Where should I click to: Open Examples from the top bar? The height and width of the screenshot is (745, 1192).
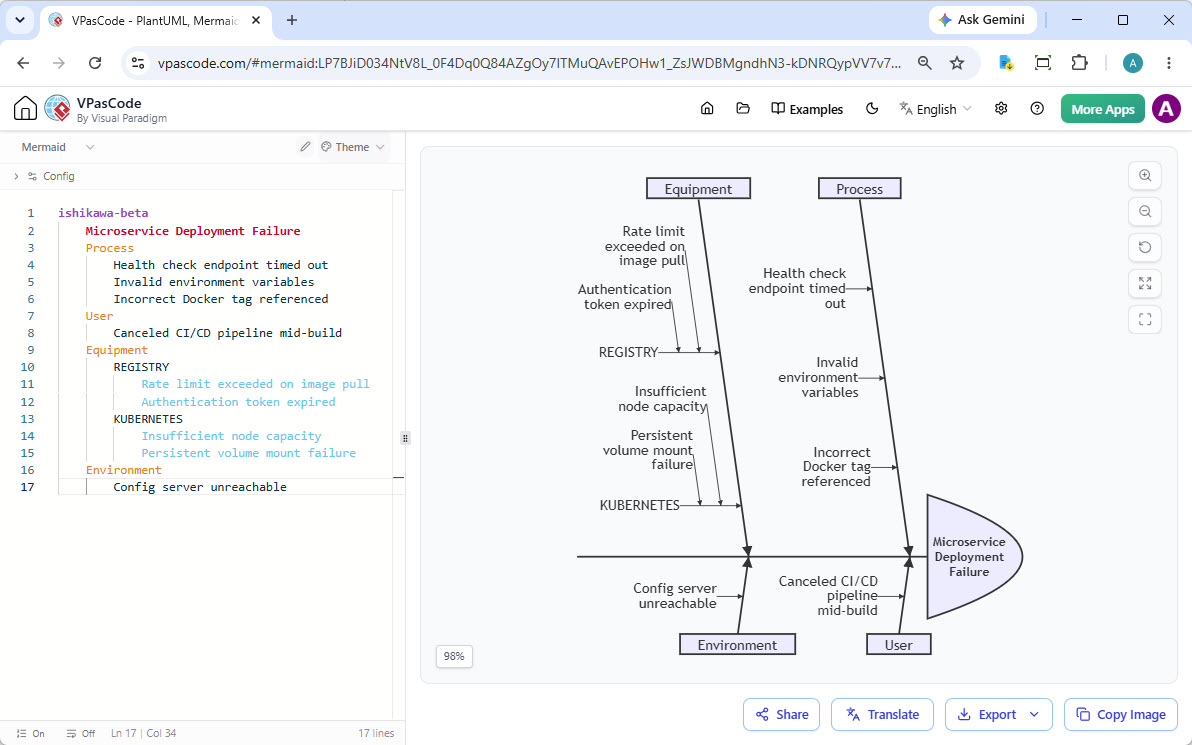tap(807, 109)
